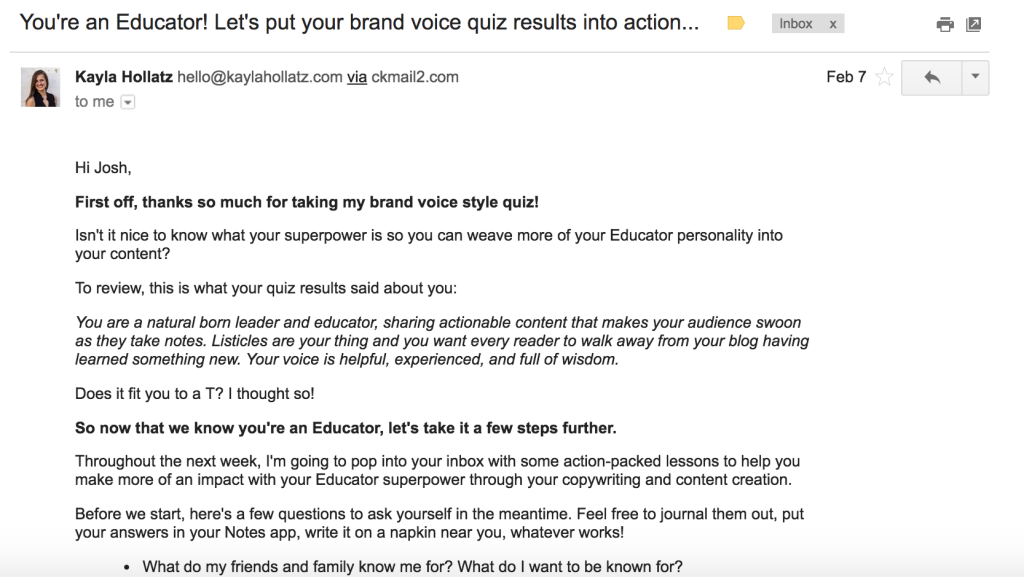Viewport: 1024px width, 577px height.
Task: Star this email from Kayla Hollatz
Action: point(884,77)
